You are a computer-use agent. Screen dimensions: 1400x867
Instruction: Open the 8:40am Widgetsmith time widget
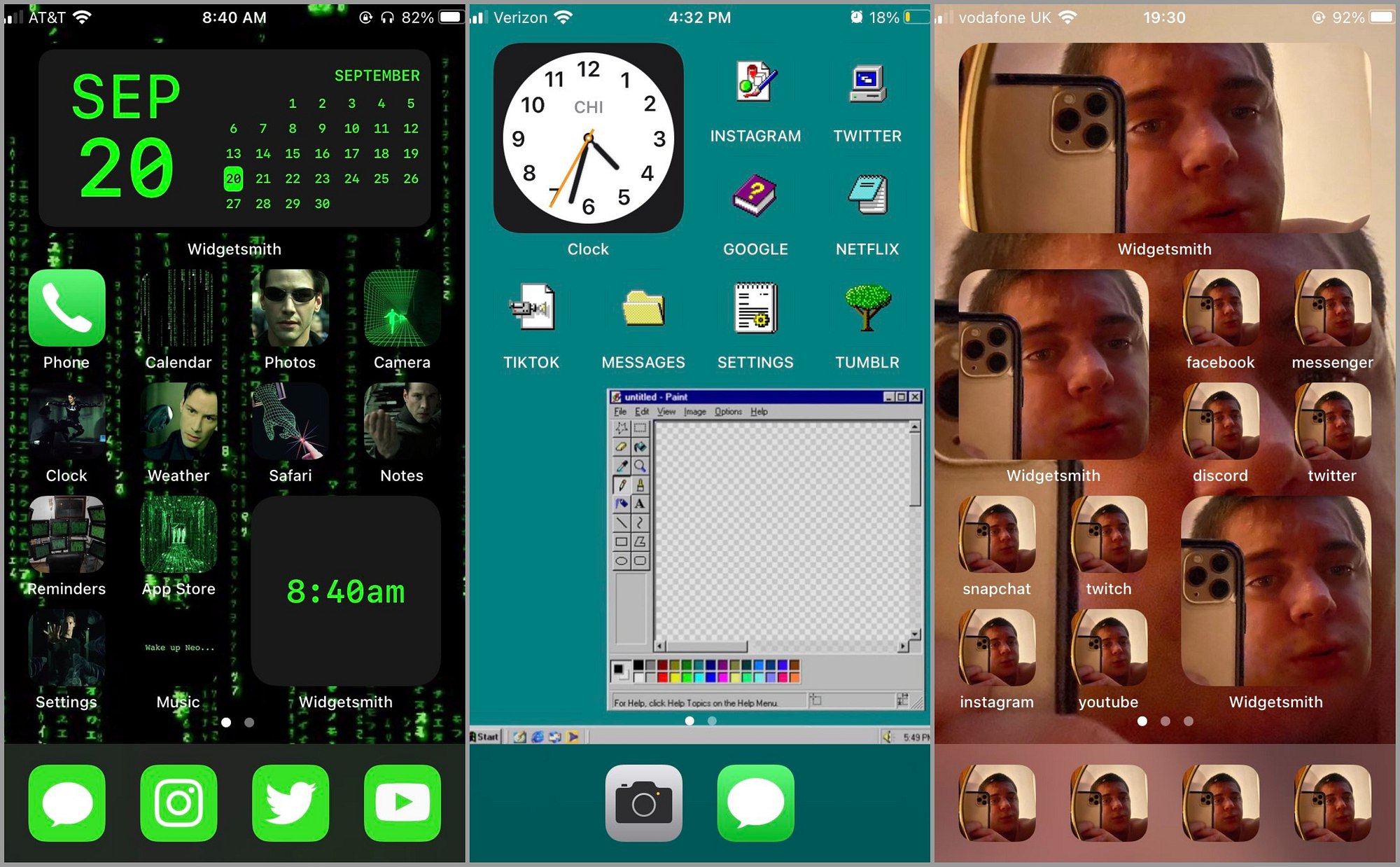[x=346, y=591]
